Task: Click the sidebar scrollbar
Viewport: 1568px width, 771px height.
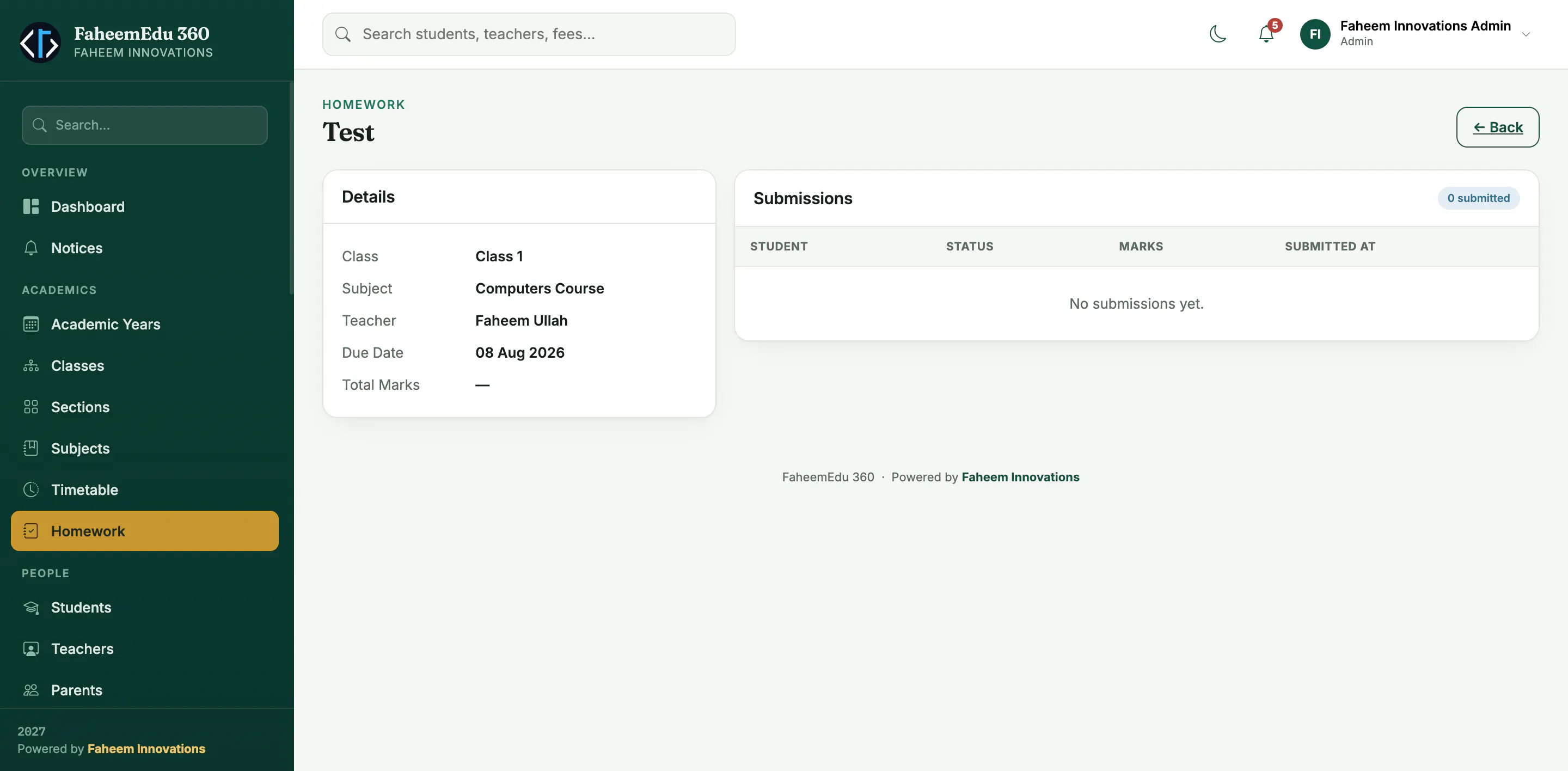Action: [x=291, y=188]
